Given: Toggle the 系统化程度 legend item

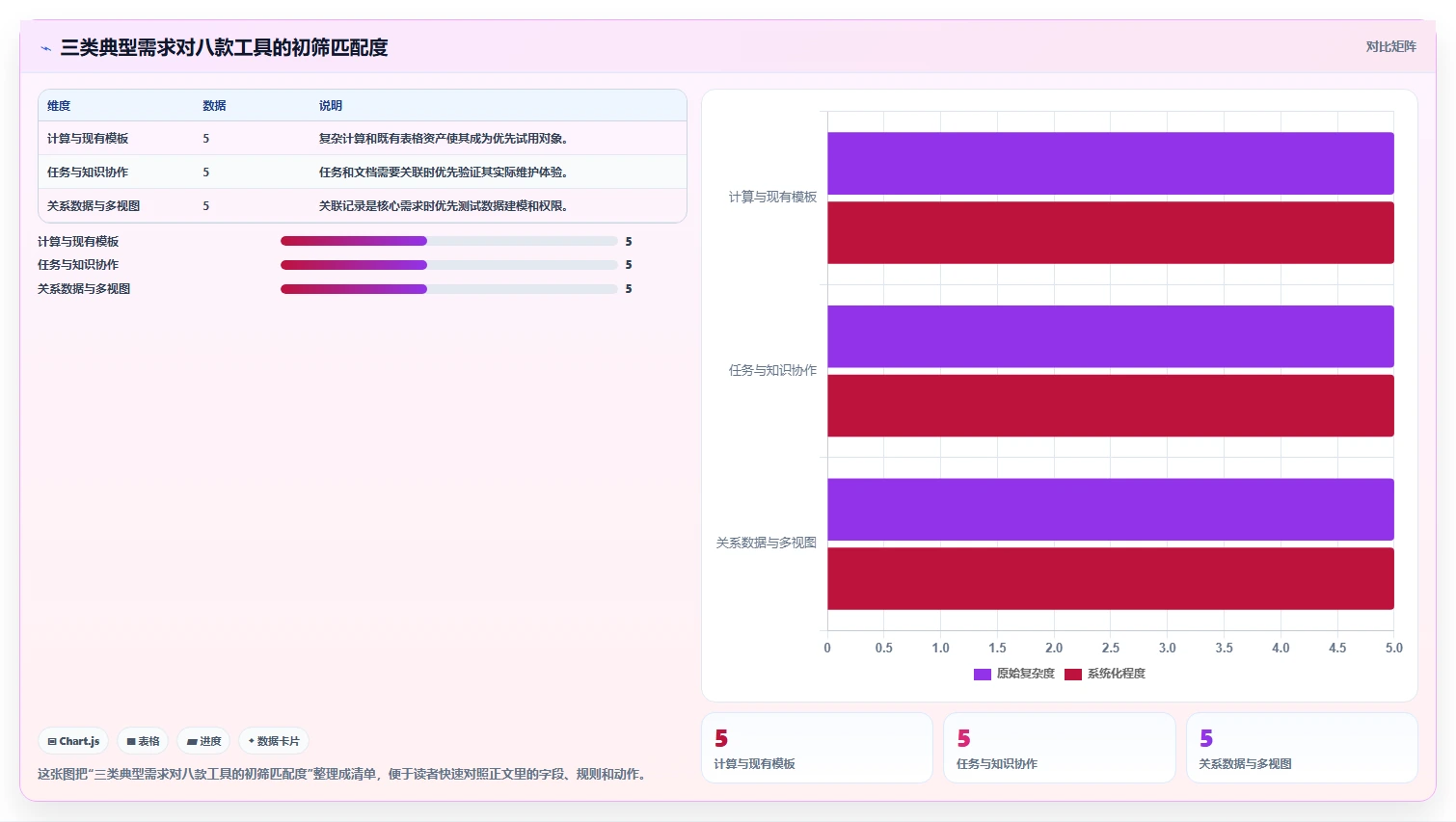Looking at the screenshot, I should 1105,674.
